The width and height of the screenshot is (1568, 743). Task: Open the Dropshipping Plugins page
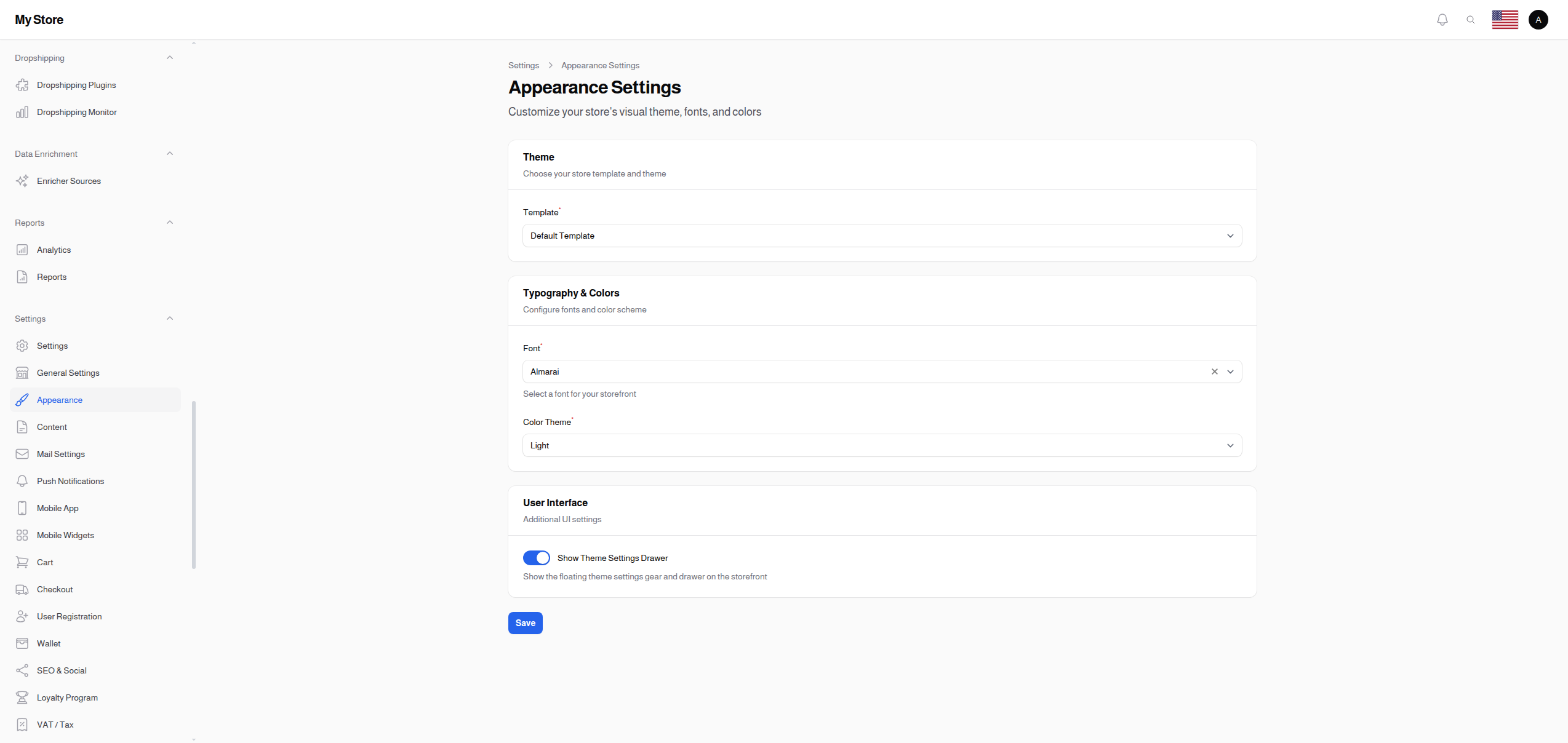coord(76,85)
